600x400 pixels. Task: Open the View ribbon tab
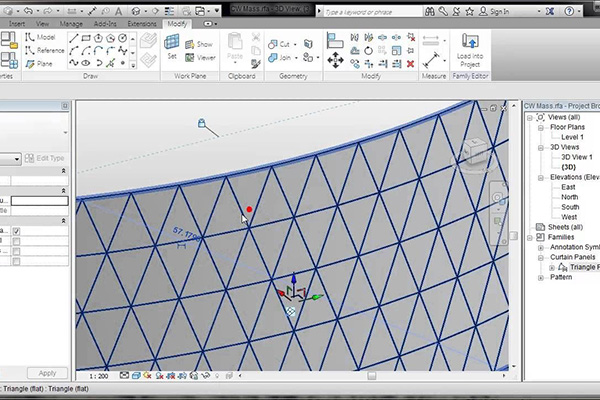coord(42,24)
